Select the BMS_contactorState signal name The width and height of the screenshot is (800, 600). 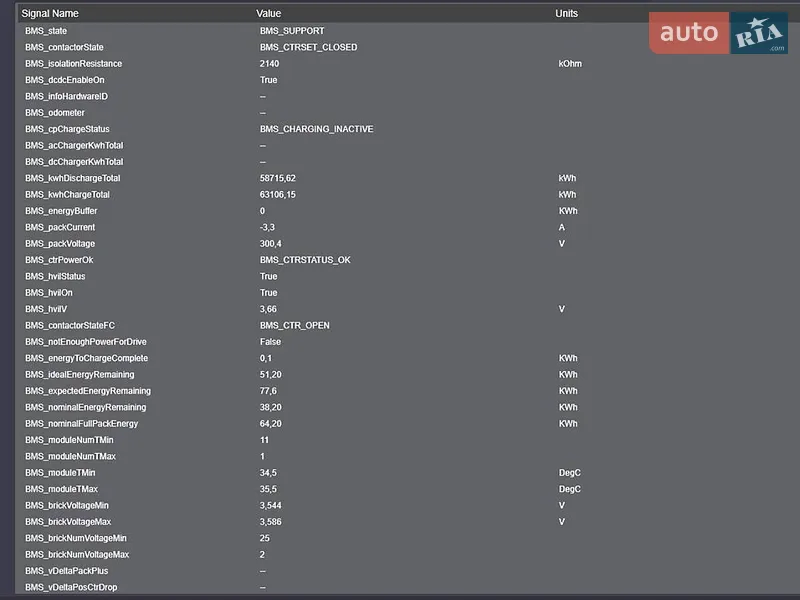click(x=64, y=47)
